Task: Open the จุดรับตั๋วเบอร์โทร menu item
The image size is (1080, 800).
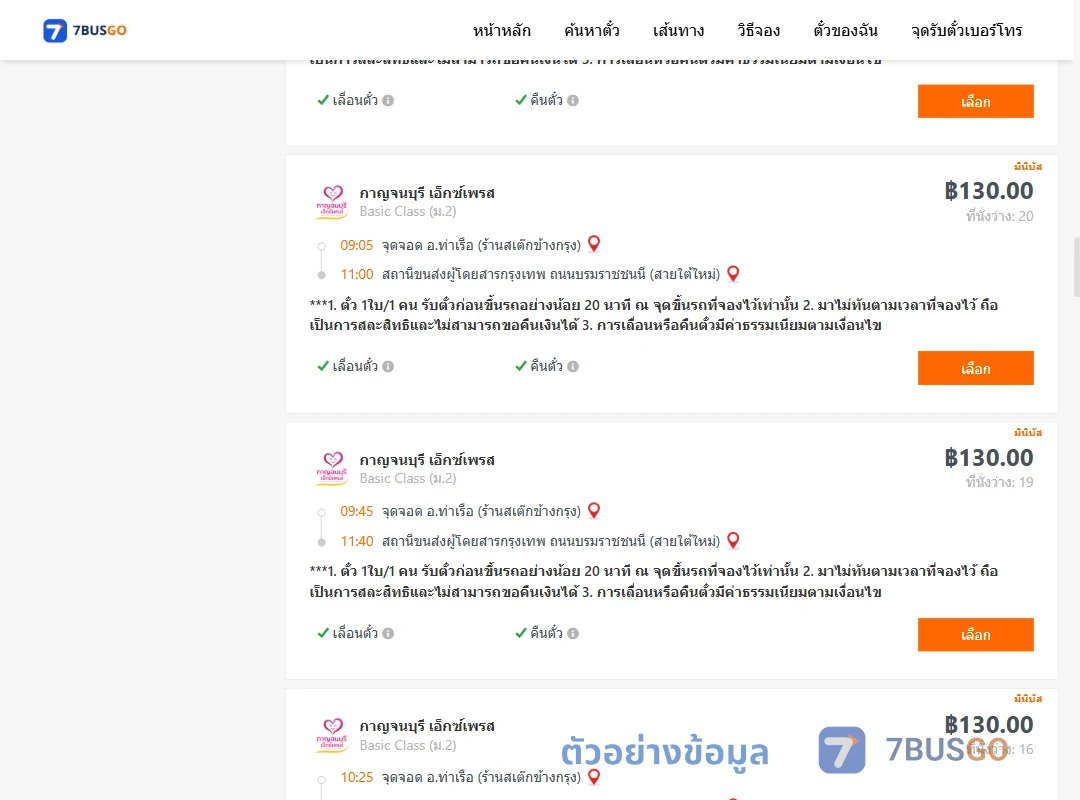Action: click(x=966, y=31)
